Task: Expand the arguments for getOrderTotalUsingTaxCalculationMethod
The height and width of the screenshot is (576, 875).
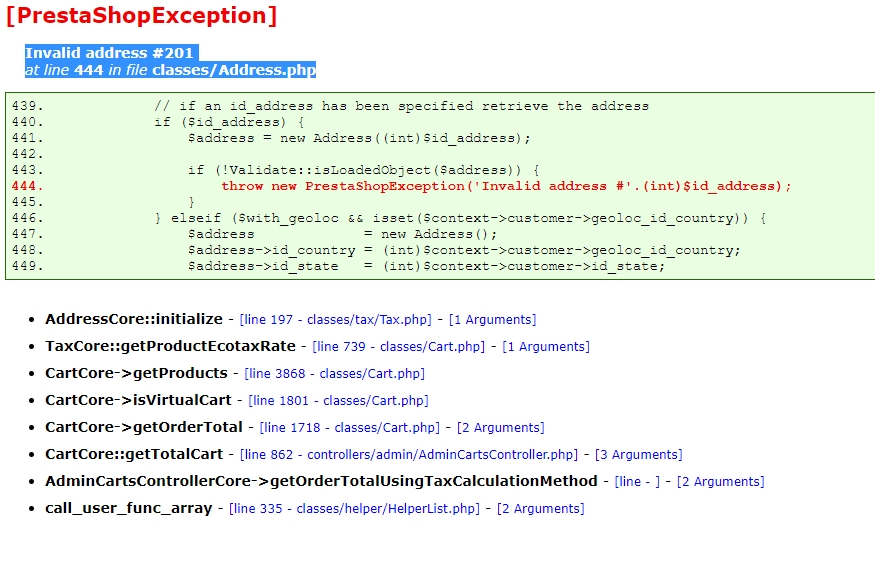Action: click(720, 481)
